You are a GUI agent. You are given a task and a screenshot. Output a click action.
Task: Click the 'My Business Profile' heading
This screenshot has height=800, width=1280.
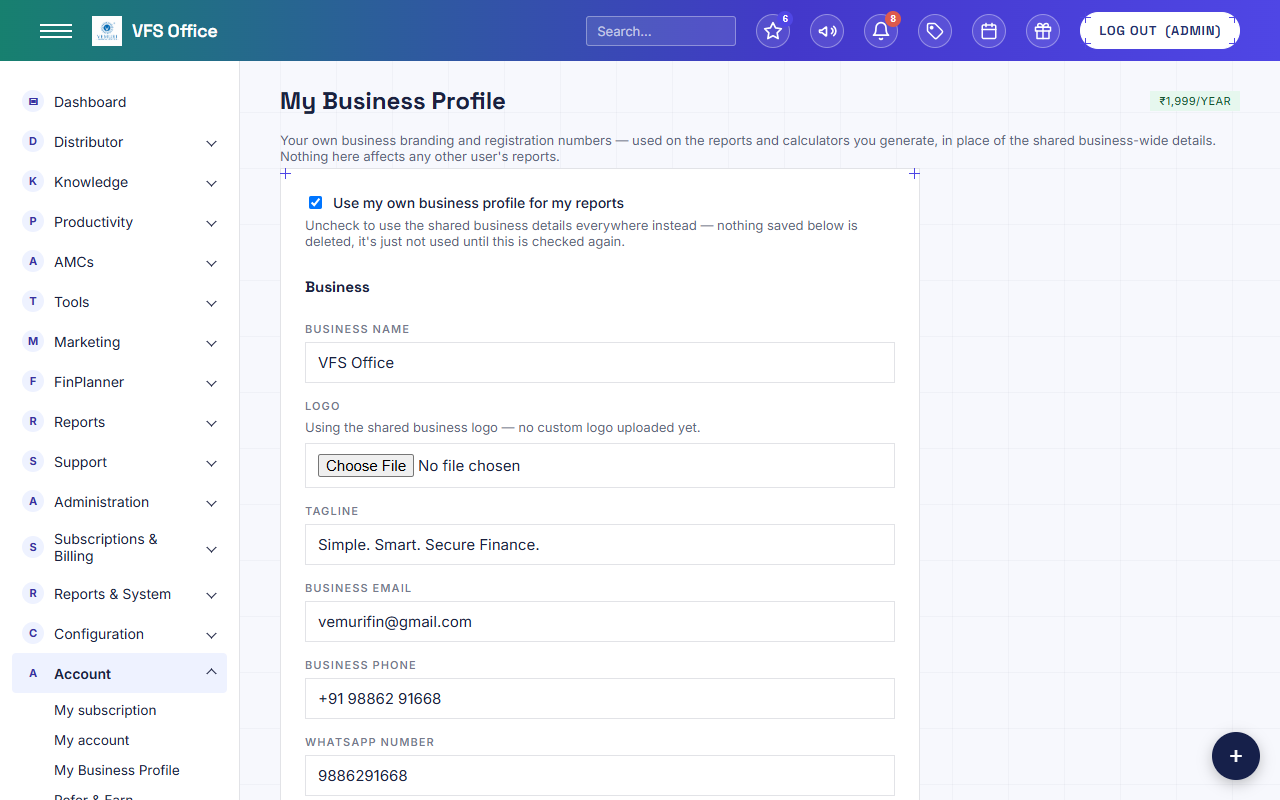click(x=393, y=101)
